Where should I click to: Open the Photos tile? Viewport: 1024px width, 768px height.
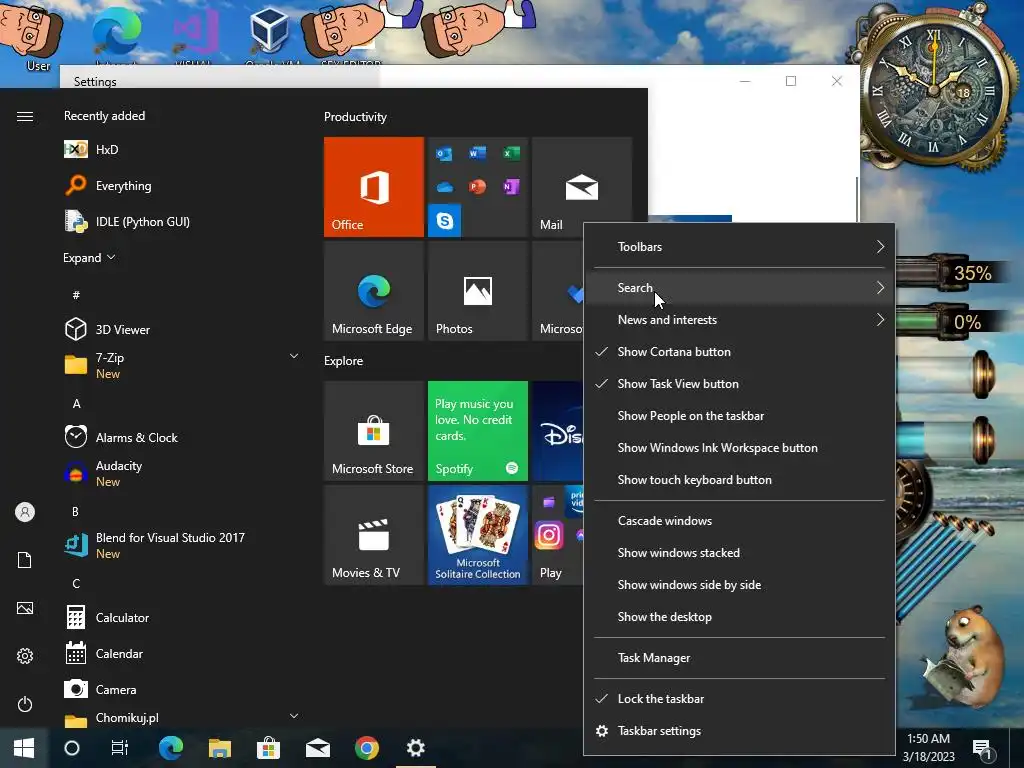(x=477, y=291)
